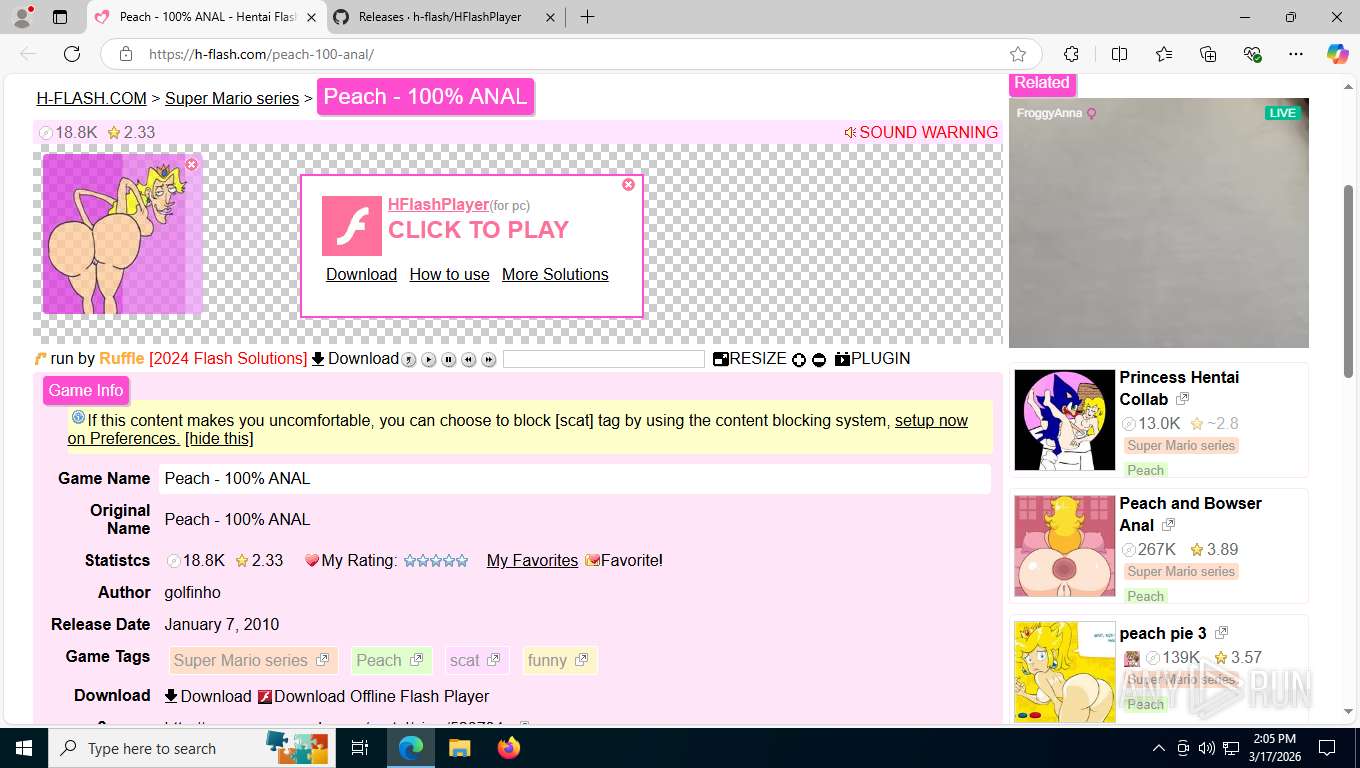View site information lock icon
Viewport: 1360px width, 768px height.
click(125, 54)
